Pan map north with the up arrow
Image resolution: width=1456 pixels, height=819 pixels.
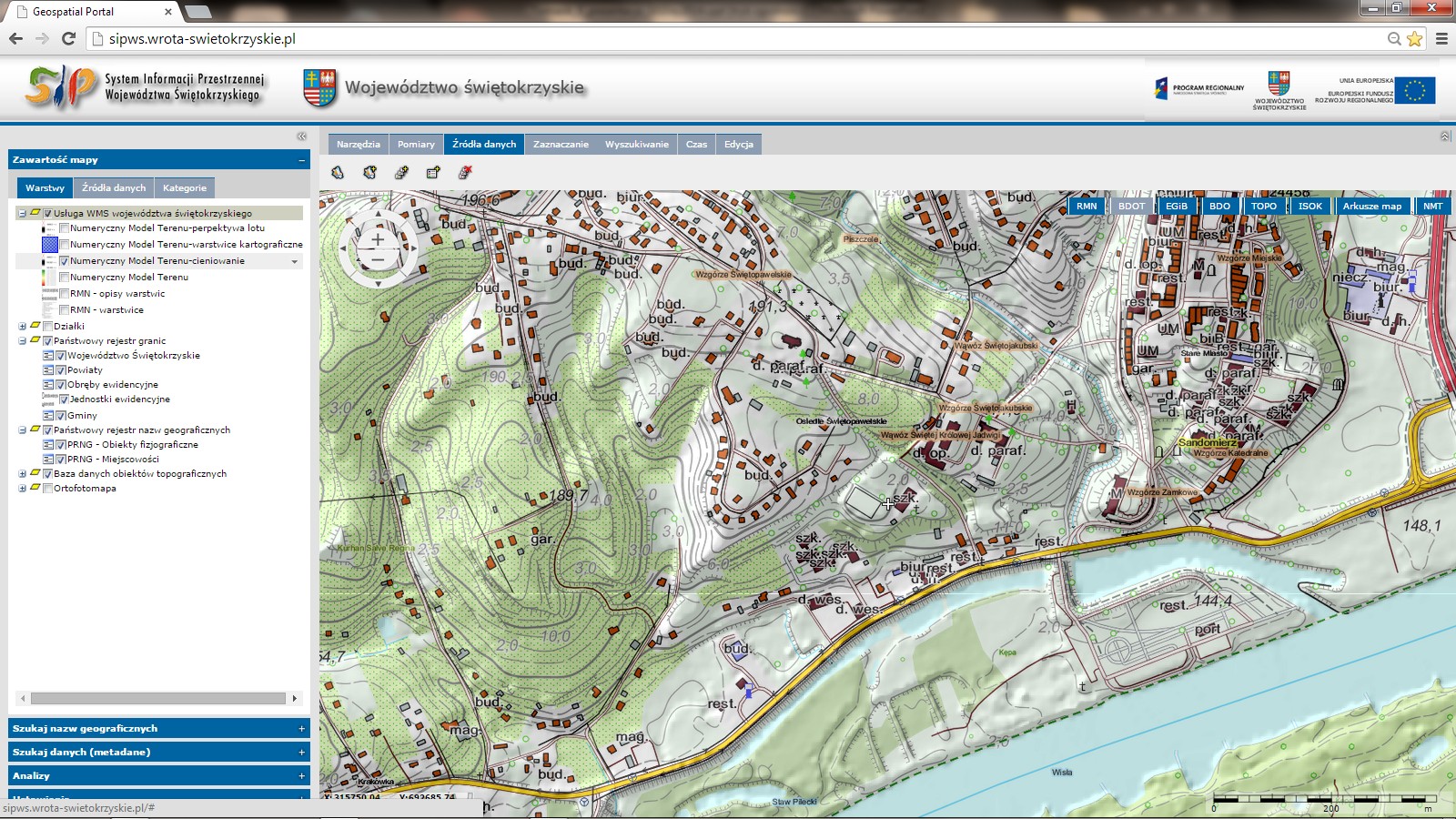click(378, 216)
